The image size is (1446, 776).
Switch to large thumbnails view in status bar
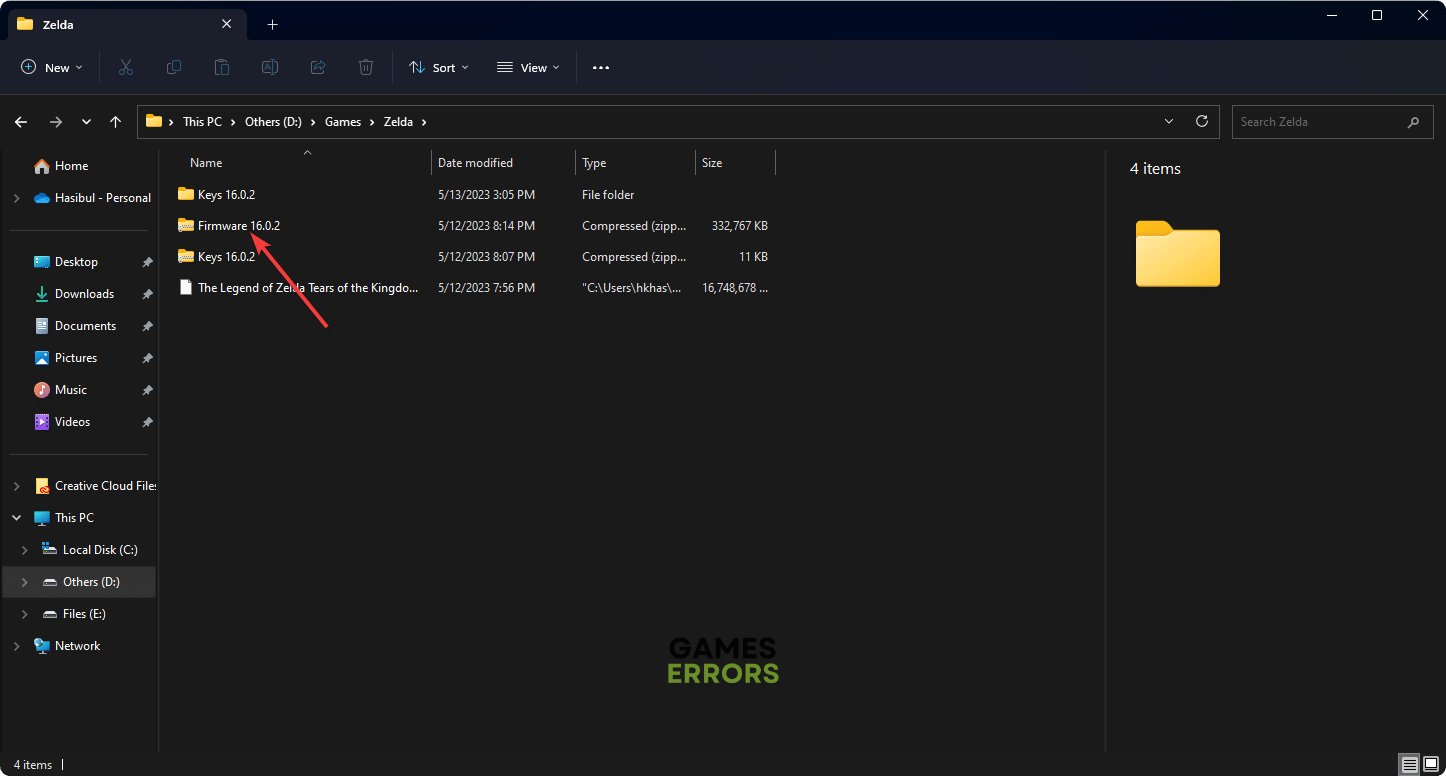(1430, 765)
